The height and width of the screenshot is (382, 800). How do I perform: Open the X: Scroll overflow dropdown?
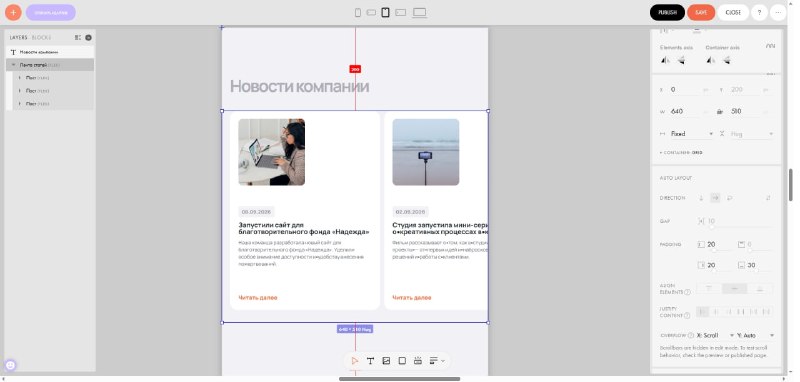[716, 336]
